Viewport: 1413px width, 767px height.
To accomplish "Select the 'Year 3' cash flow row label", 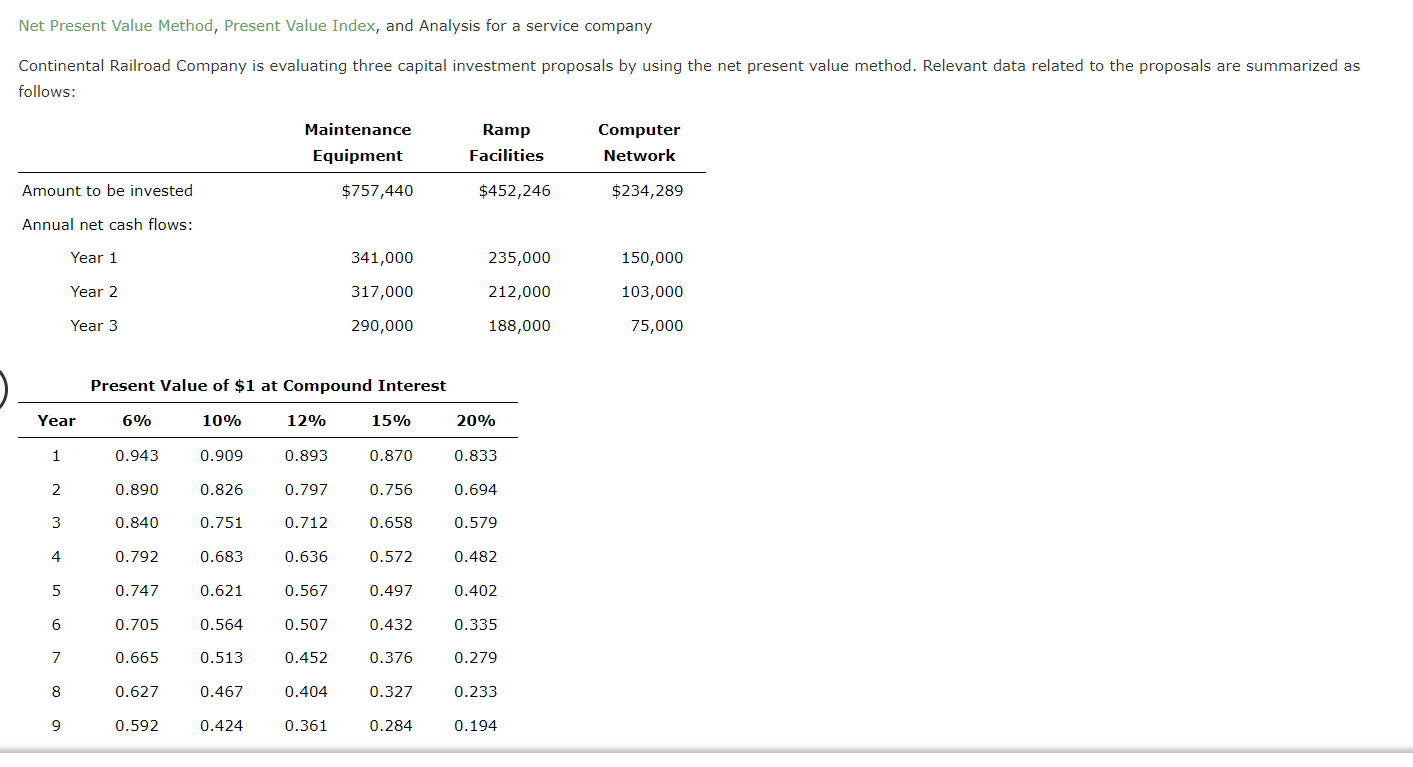I will pos(94,326).
